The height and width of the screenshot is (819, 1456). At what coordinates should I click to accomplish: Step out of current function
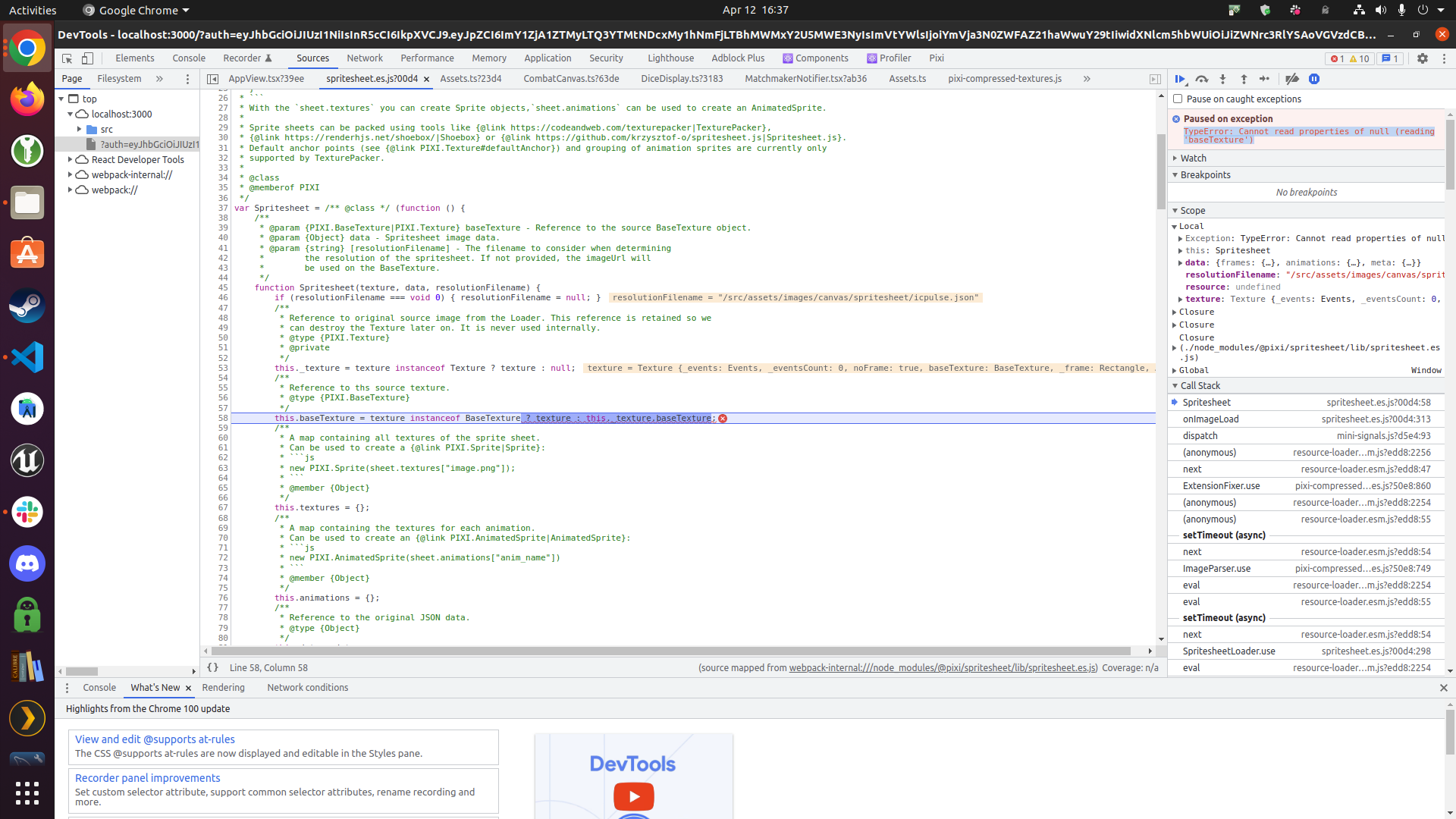point(1244,79)
